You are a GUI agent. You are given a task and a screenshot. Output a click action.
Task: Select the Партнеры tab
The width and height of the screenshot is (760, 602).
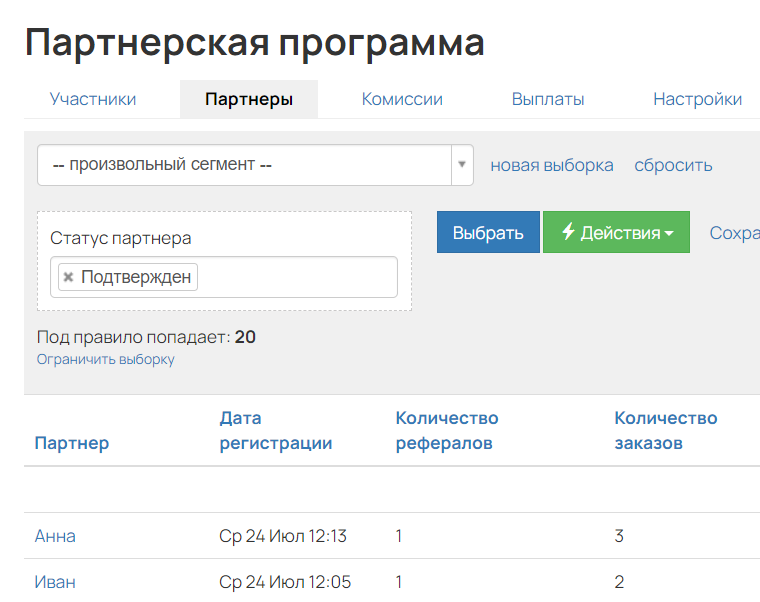click(x=249, y=99)
